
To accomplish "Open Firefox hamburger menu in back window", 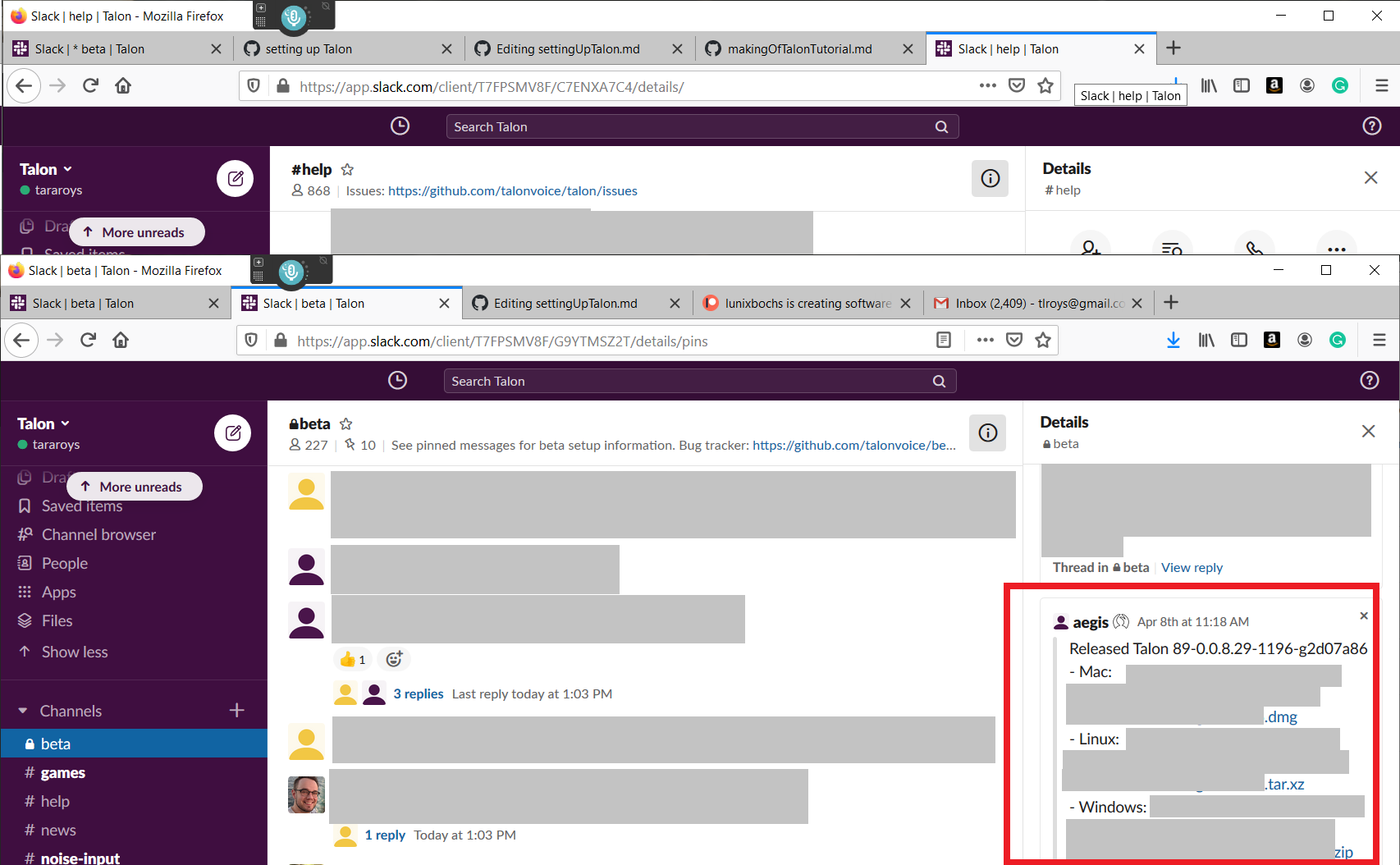I will (x=1382, y=85).
